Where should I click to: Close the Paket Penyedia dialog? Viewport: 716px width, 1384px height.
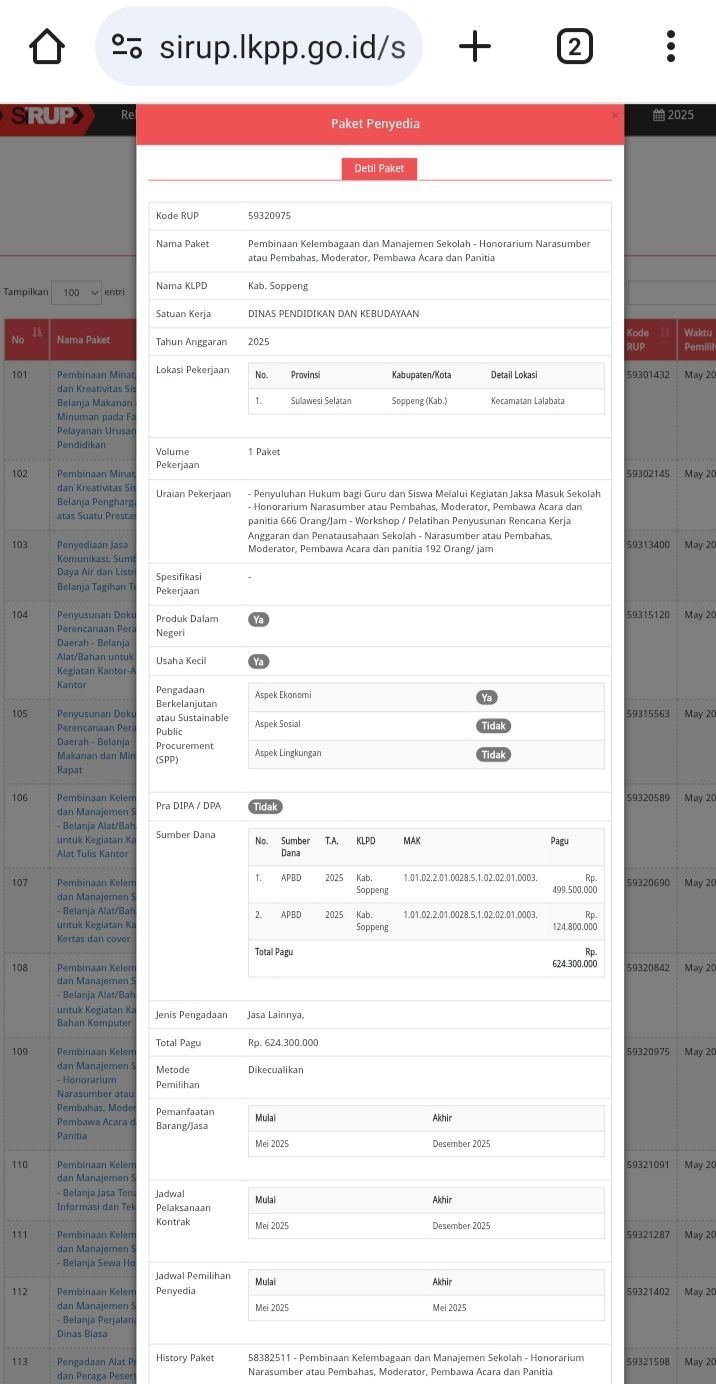[615, 116]
